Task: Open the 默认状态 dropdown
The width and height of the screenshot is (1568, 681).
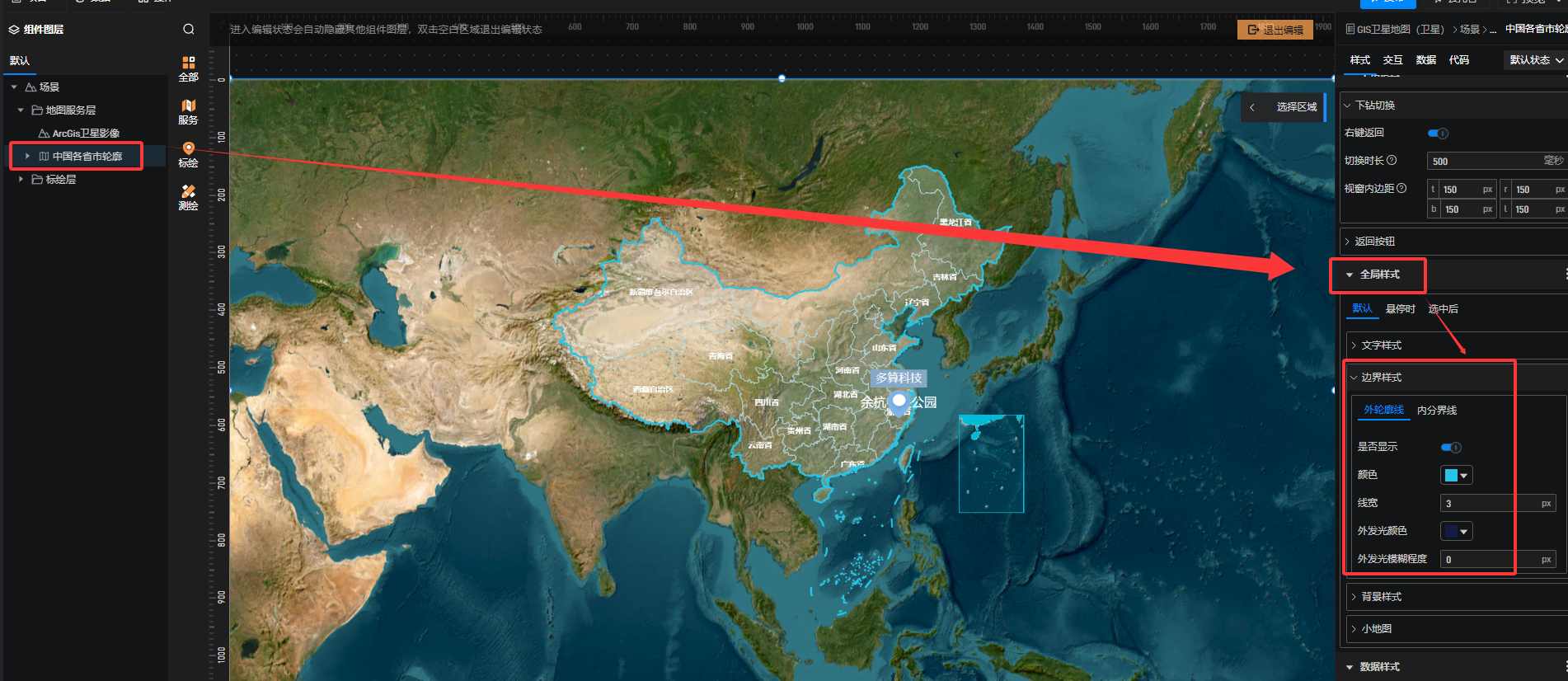Action: pos(1536,60)
